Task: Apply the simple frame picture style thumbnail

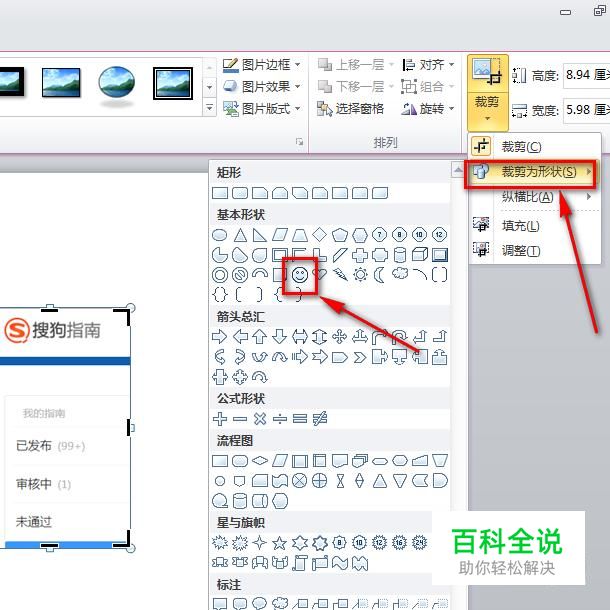Action: [61, 82]
